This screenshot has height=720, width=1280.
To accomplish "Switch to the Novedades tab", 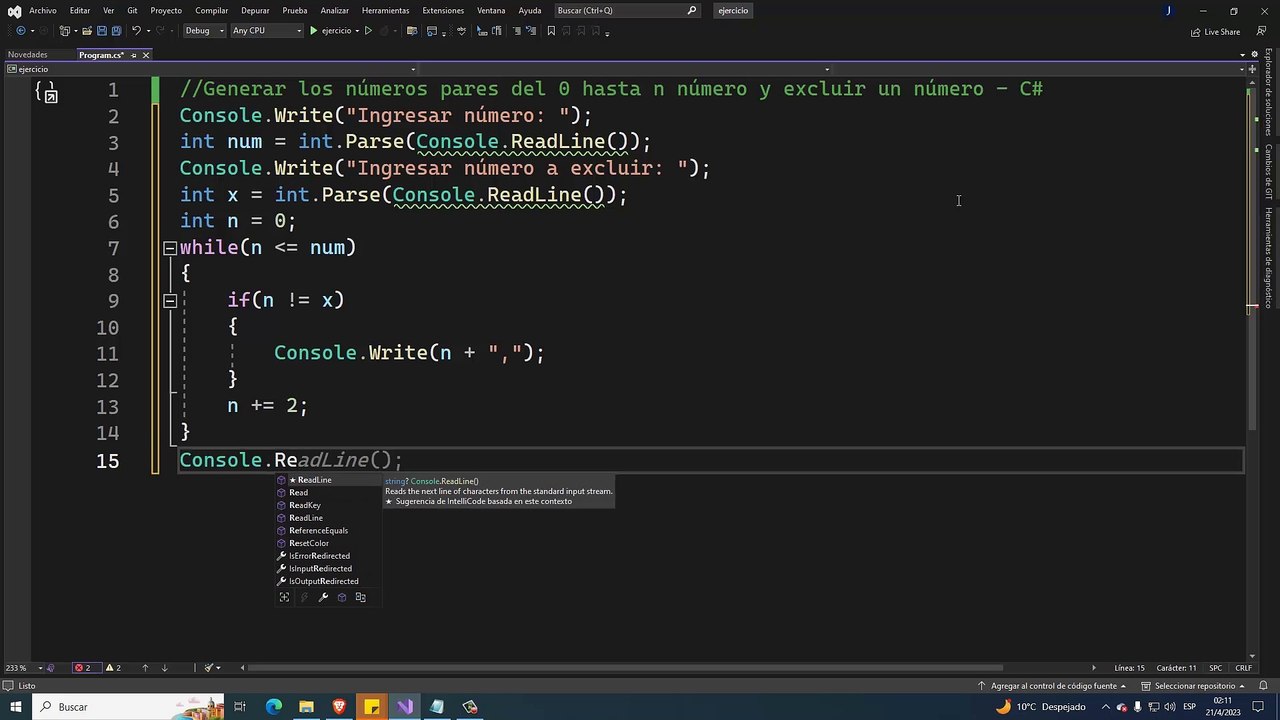I will pos(27,55).
